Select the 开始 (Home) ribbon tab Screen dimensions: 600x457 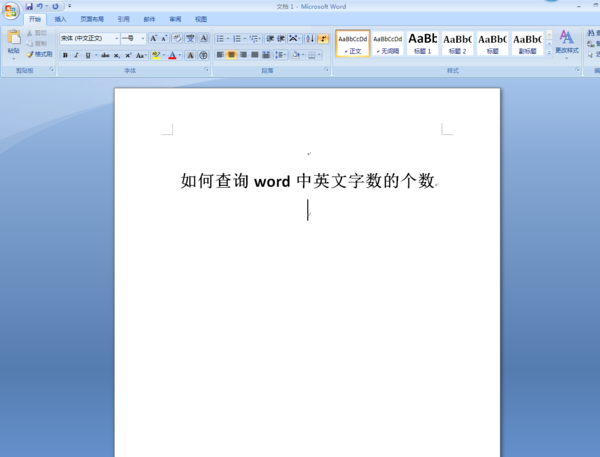point(35,19)
